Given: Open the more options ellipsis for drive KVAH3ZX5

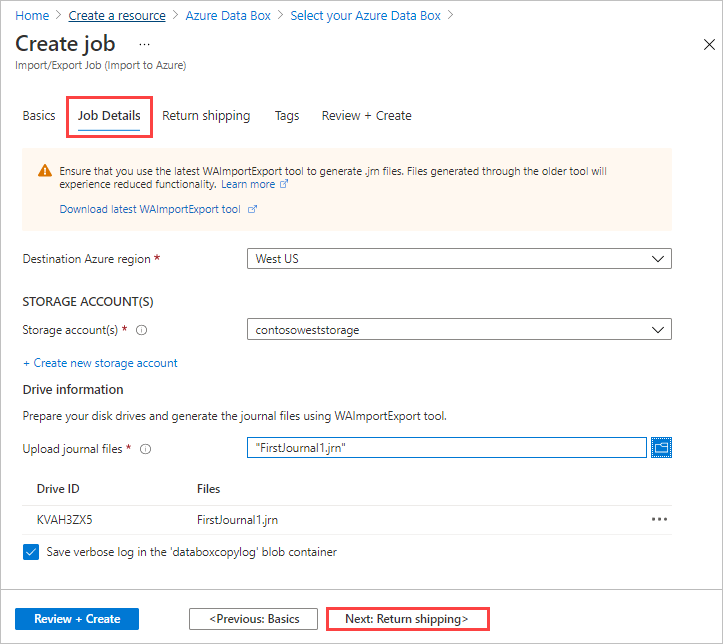Looking at the screenshot, I should (x=659, y=519).
